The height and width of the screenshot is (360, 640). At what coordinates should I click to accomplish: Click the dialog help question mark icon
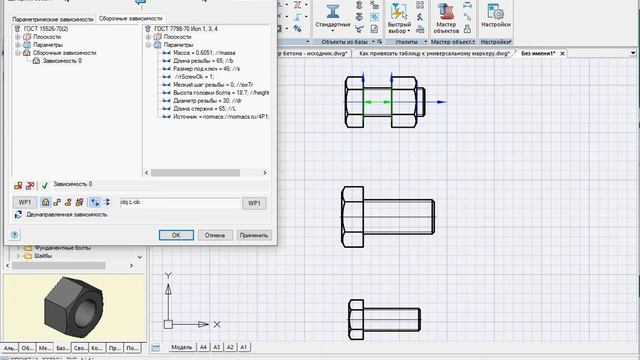tap(15, 235)
